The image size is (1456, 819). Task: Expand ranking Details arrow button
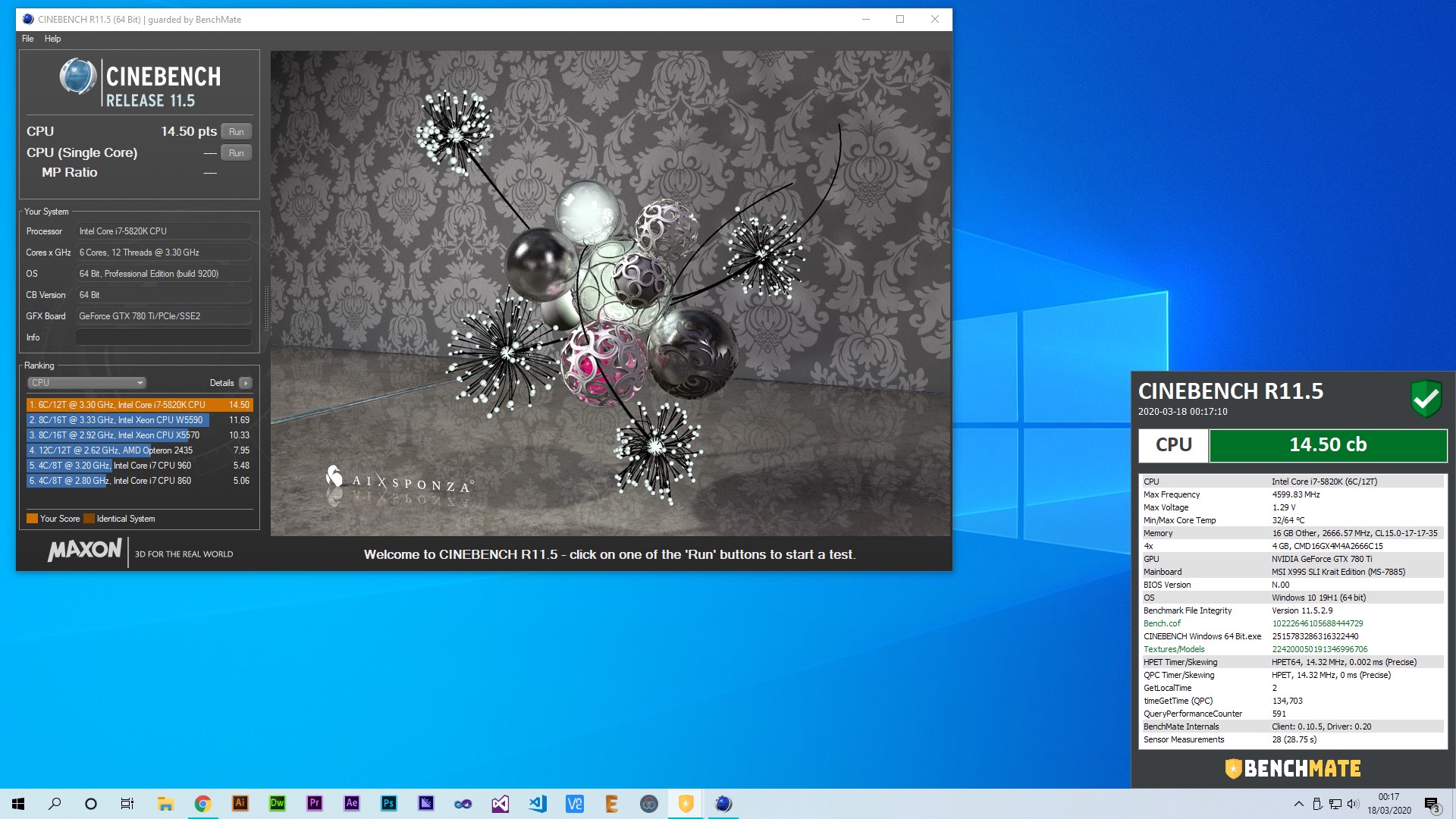point(245,383)
